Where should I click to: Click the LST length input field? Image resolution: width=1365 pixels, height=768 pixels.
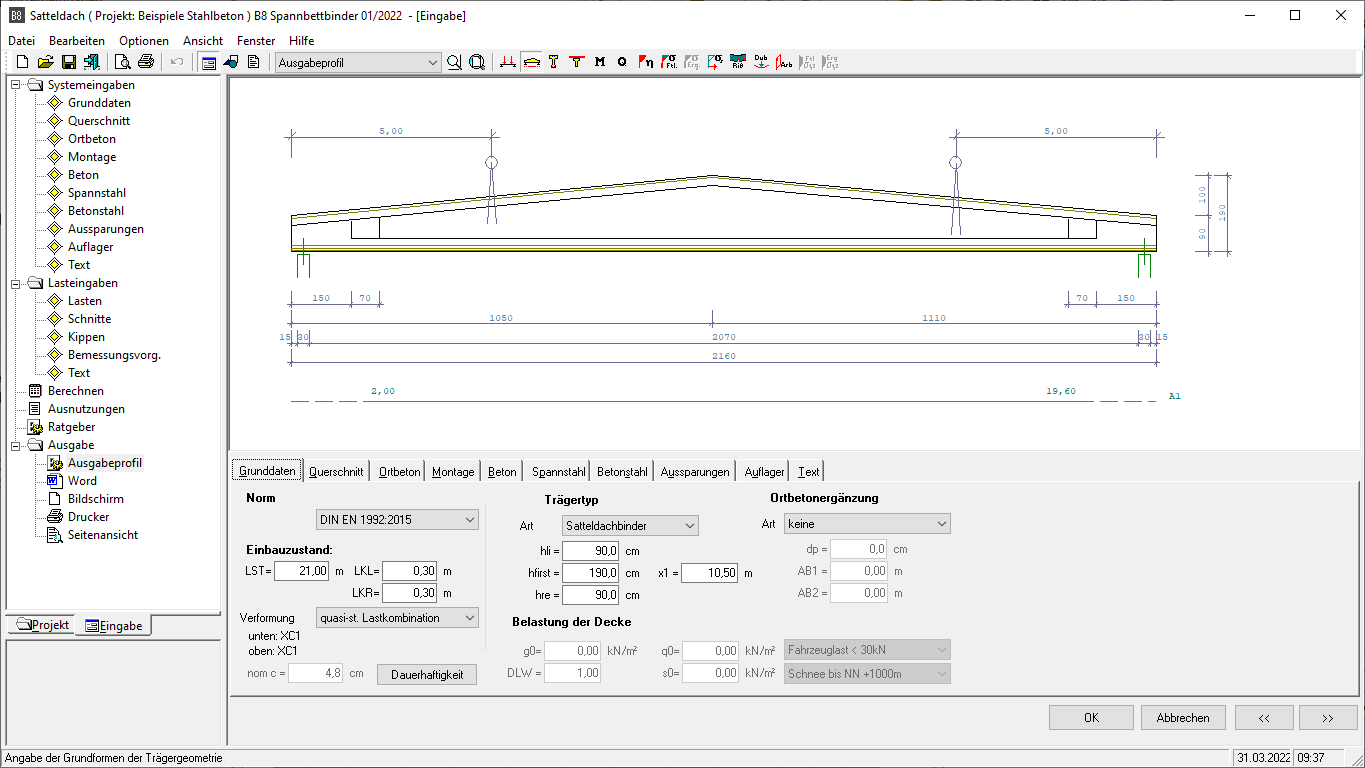[301, 571]
